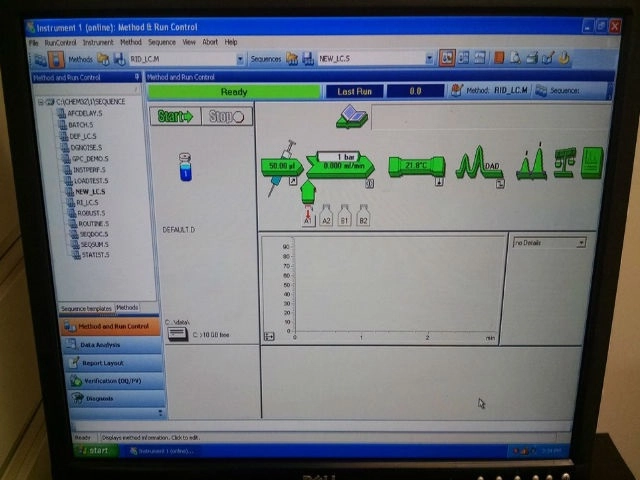Open the RunControl menu

click(x=60, y=42)
